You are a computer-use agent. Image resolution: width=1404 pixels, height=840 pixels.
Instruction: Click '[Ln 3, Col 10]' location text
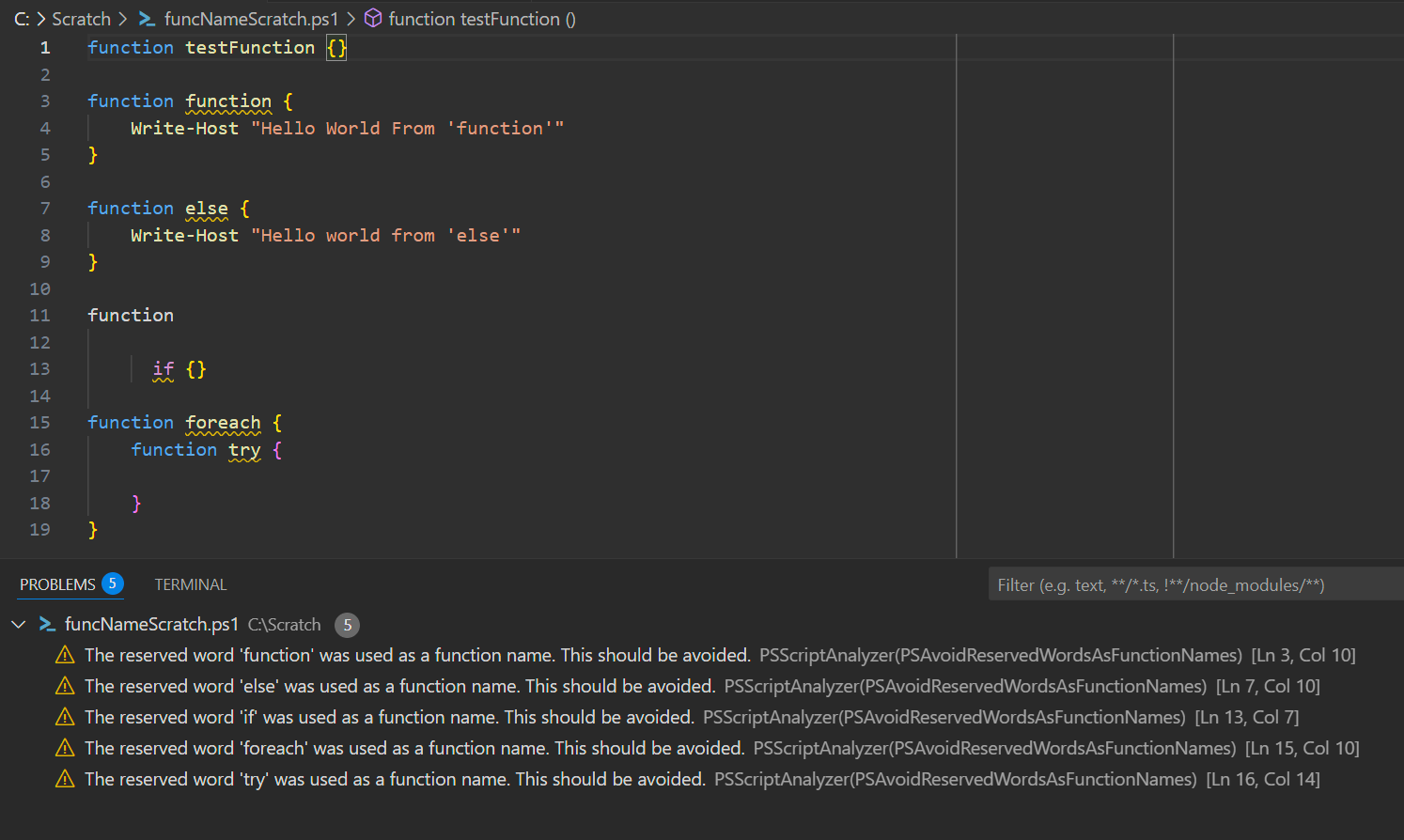(x=1303, y=655)
